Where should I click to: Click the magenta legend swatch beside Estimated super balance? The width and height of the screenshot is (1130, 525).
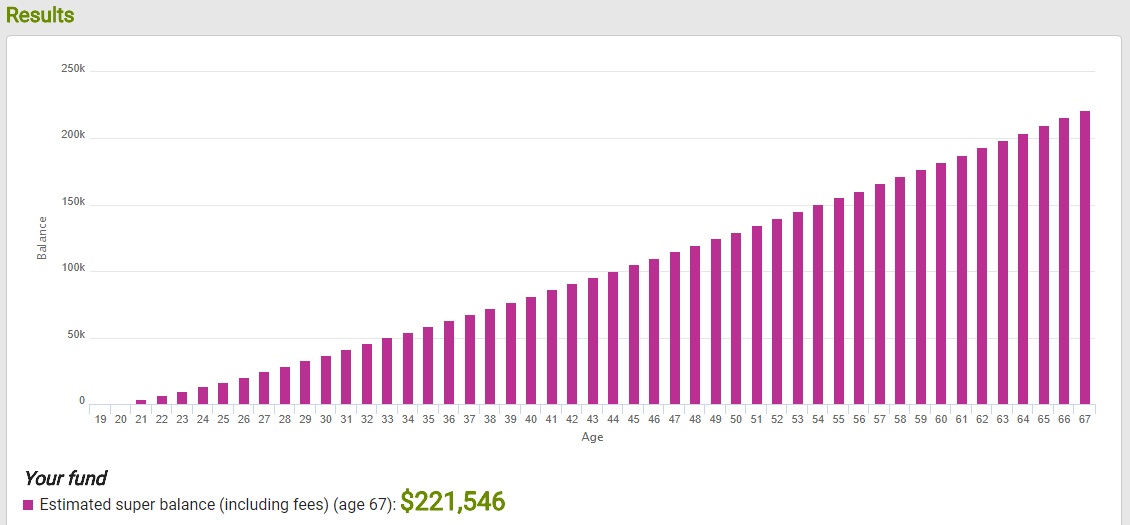point(28,504)
